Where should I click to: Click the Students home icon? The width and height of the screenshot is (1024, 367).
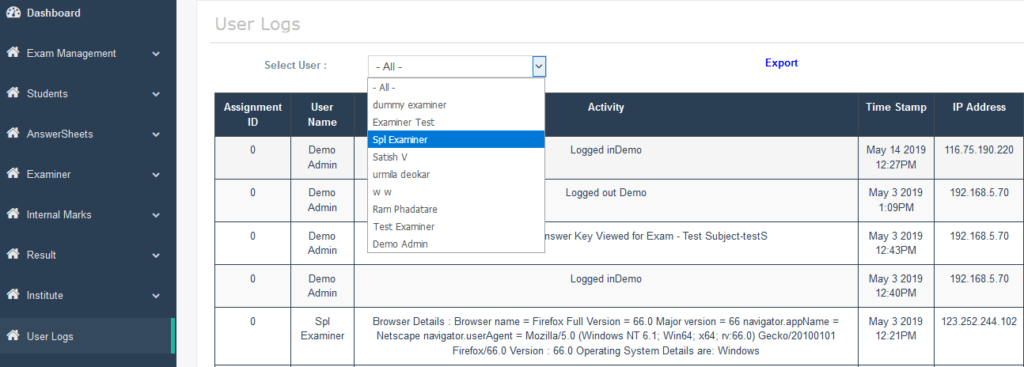click(12, 93)
